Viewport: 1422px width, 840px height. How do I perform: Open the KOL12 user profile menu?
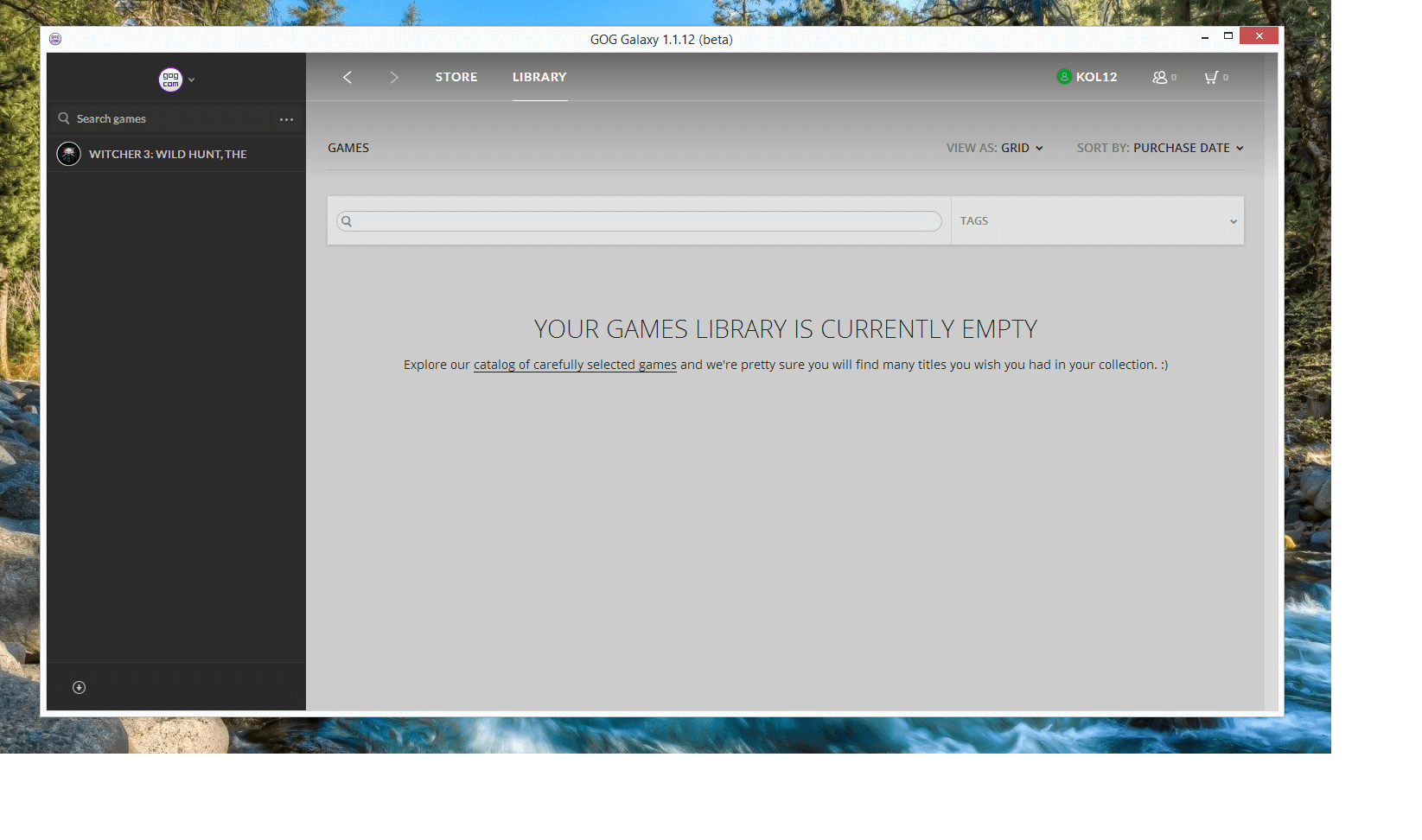click(1087, 77)
